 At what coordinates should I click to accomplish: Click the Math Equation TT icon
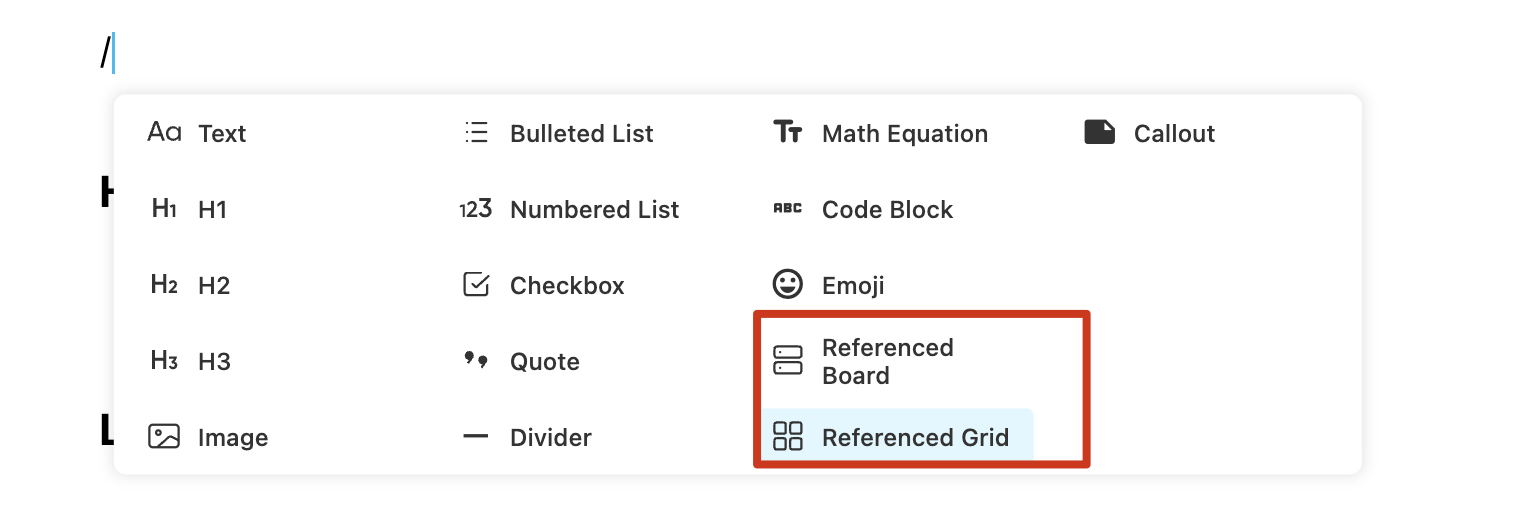click(788, 132)
